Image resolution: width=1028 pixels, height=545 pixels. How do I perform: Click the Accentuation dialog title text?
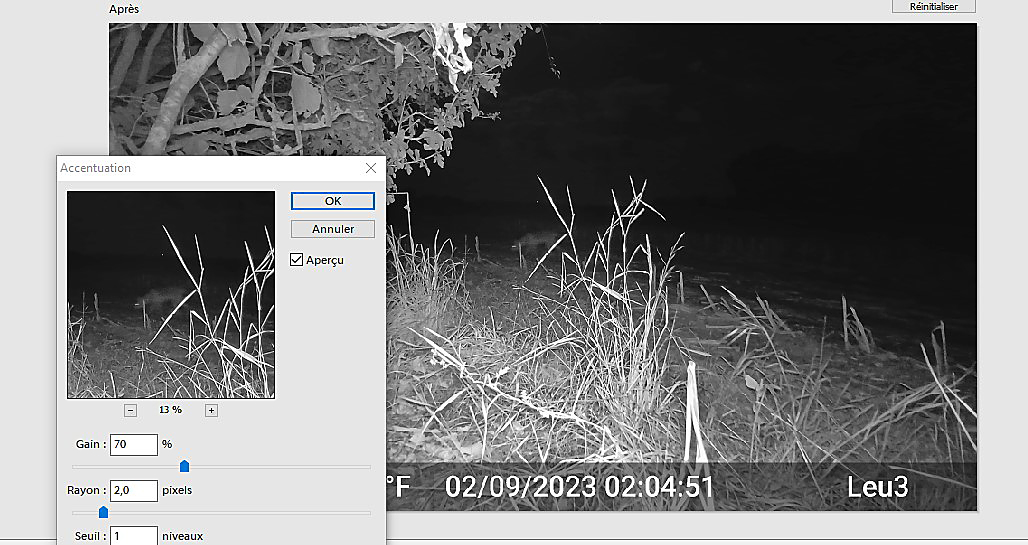point(96,168)
